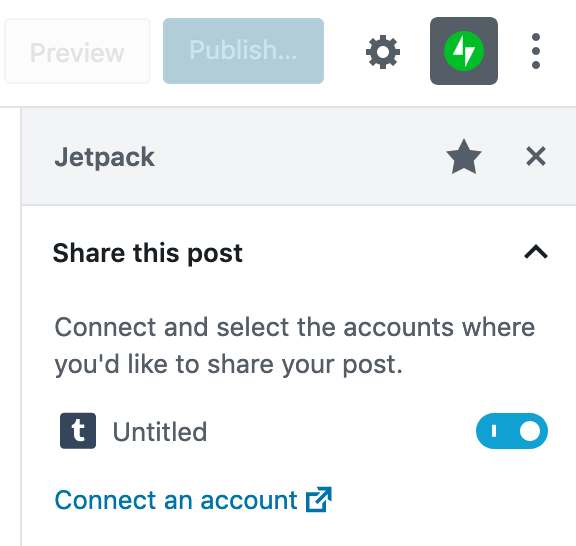Unpin Jetpack with the star icon
The image size is (576, 546).
464,157
